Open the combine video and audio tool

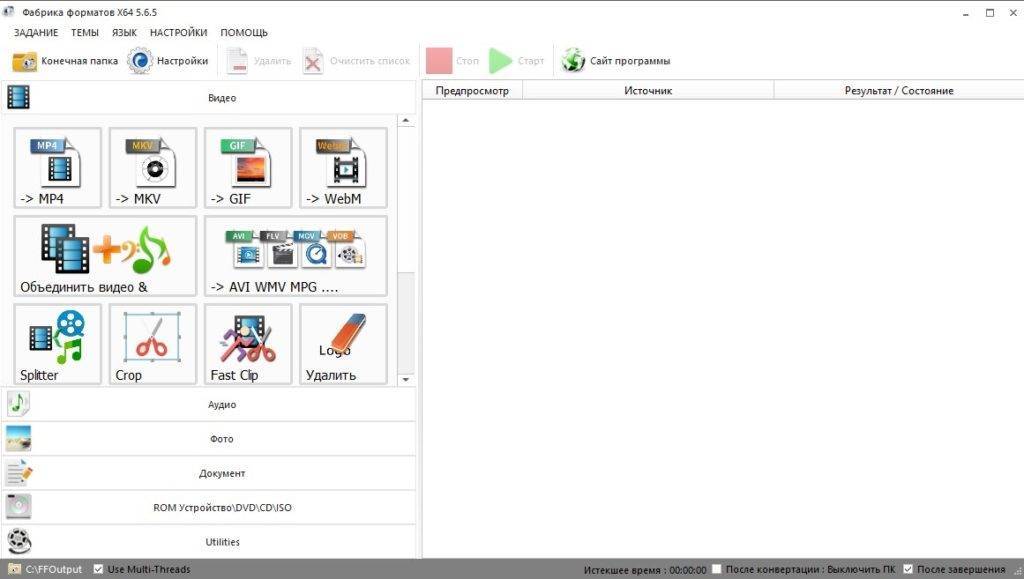pos(105,256)
